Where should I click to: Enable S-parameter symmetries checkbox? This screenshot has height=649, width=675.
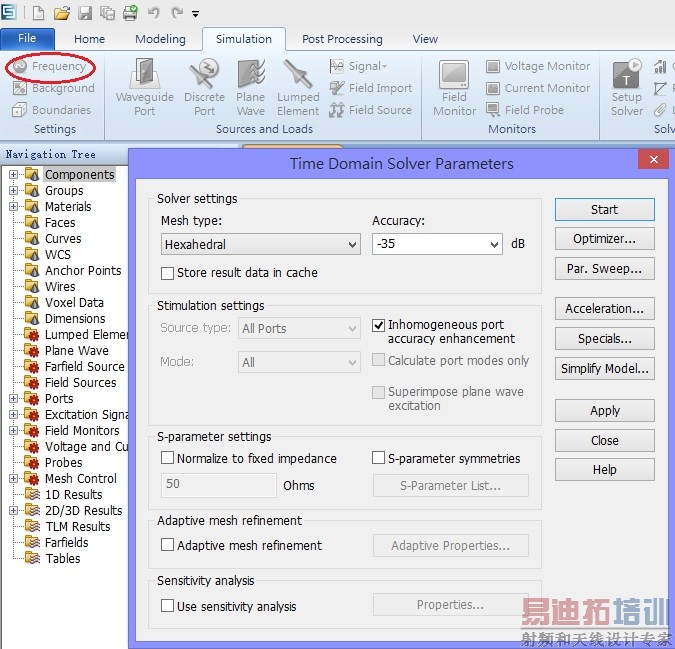(378, 457)
